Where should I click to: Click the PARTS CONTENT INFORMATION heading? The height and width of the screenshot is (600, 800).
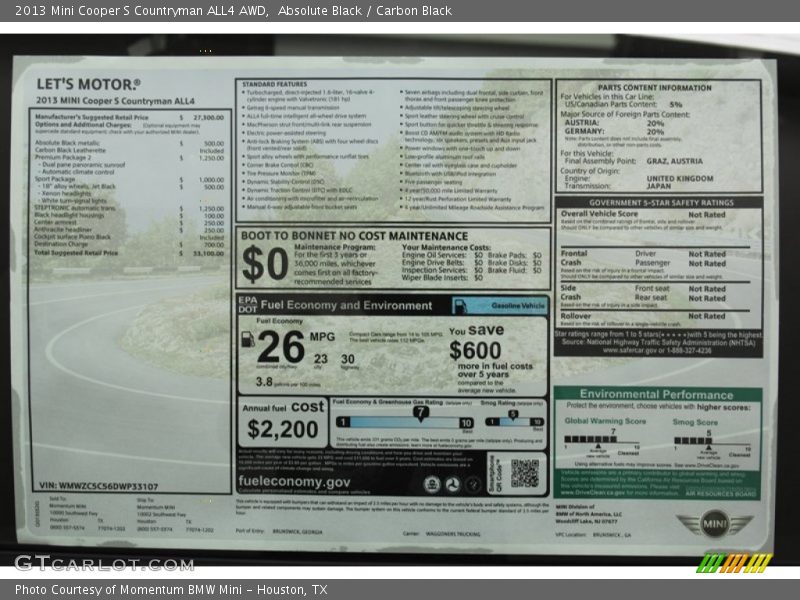pyautogui.click(x=655, y=88)
